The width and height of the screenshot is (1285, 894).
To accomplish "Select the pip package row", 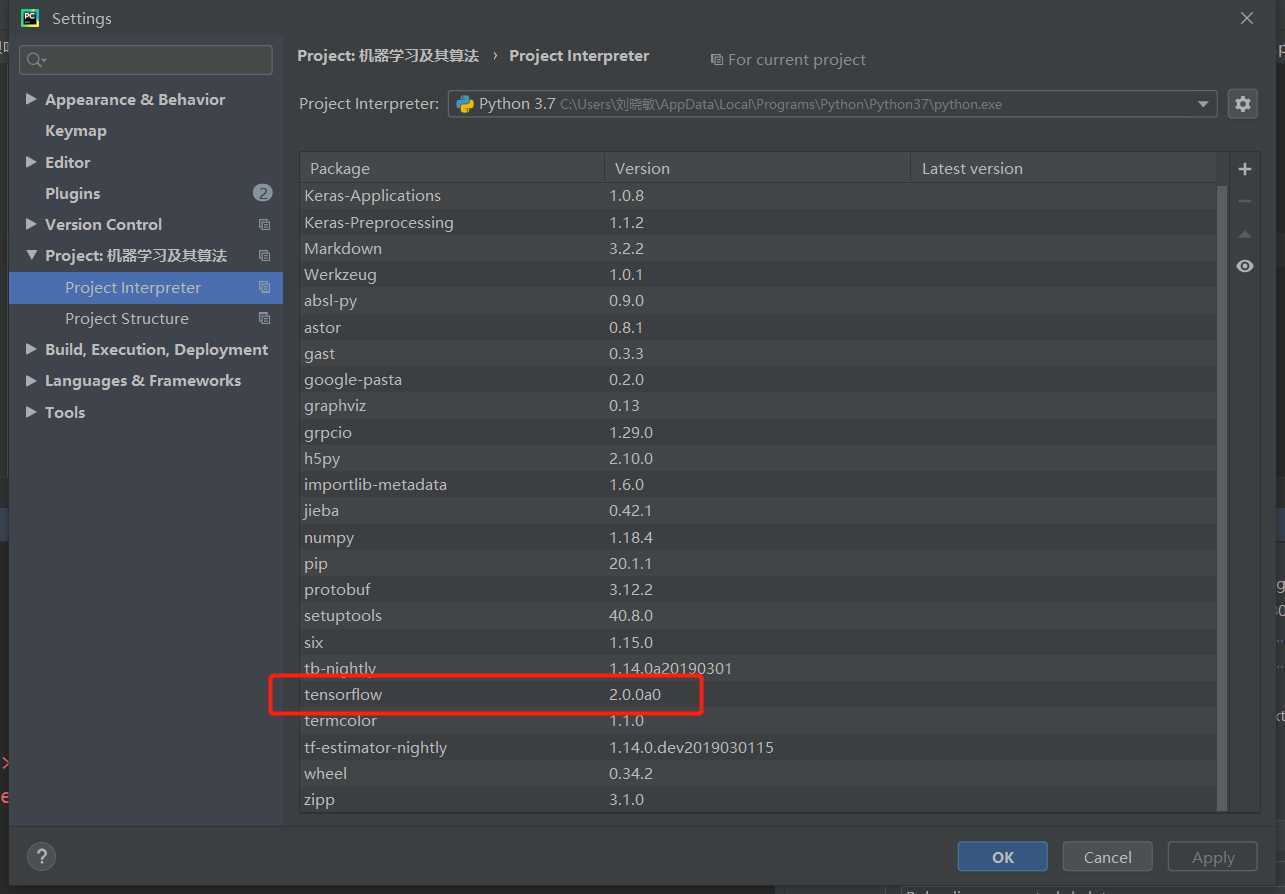I will tap(758, 563).
